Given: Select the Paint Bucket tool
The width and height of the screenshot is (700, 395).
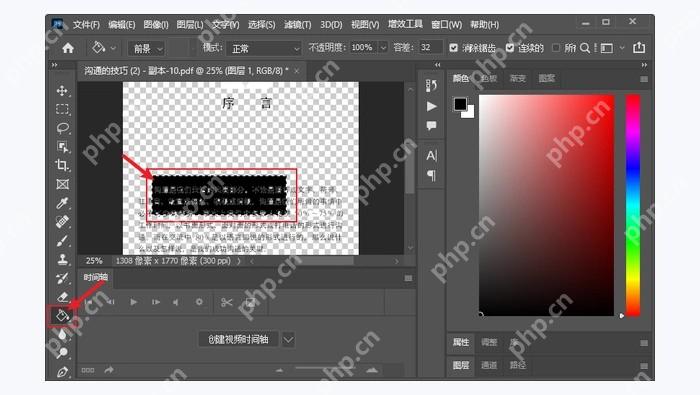Looking at the screenshot, I should click(62, 316).
